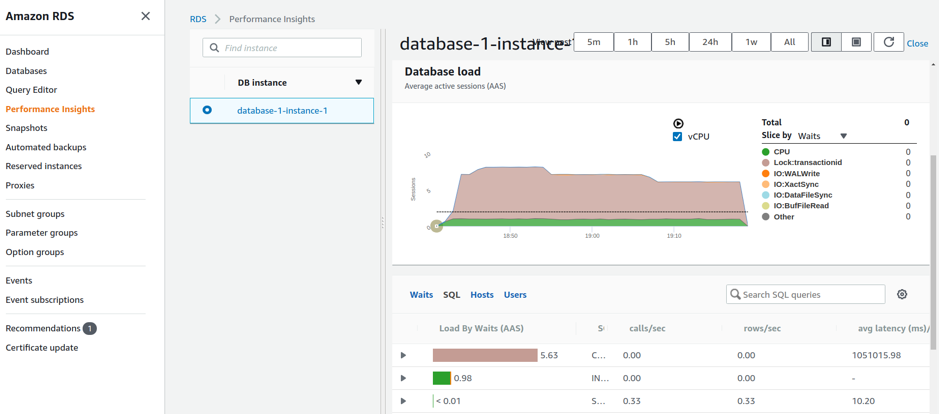
Task: Set time range to 1w
Action: 751,43
